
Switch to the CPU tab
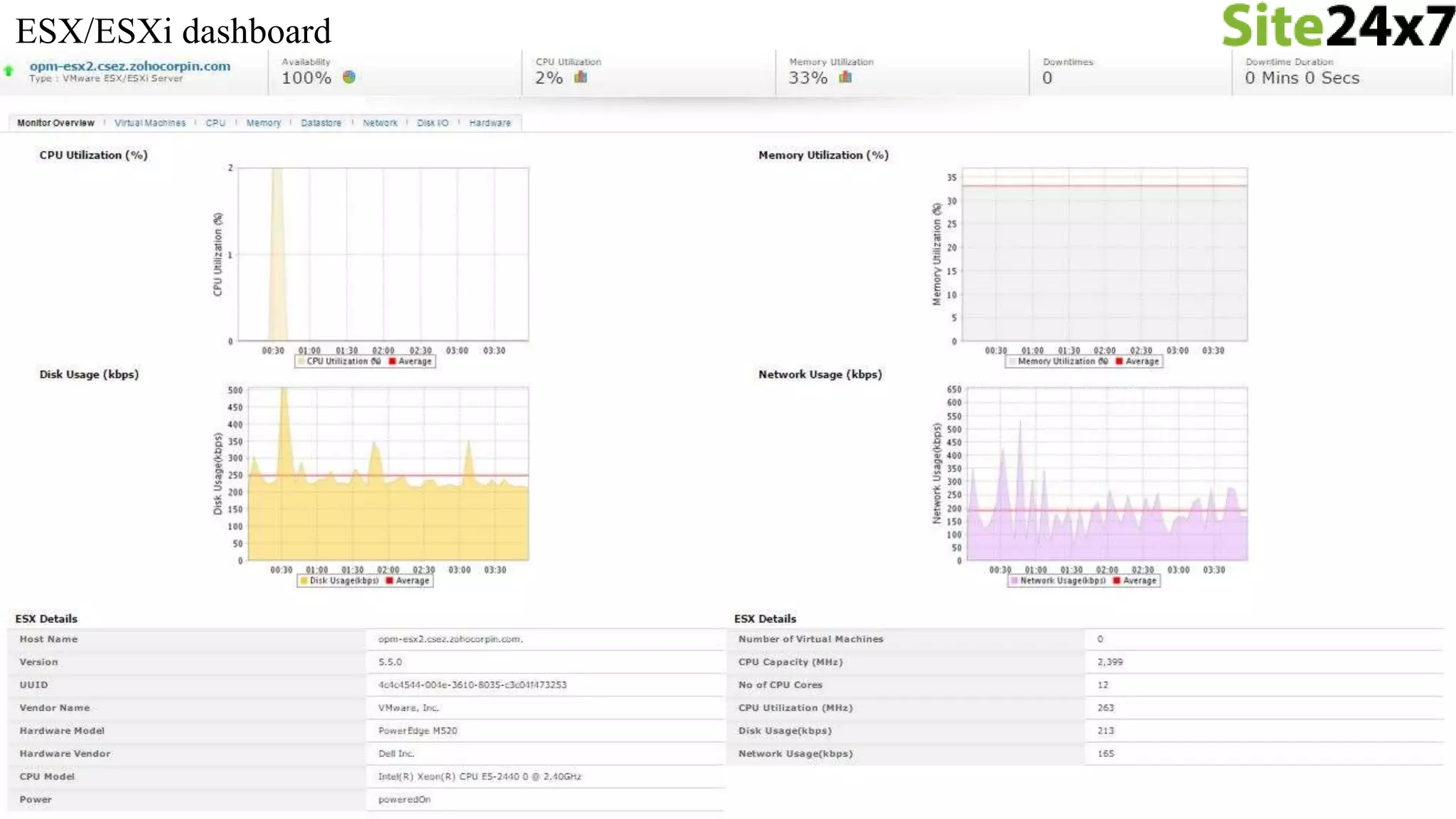[x=215, y=123]
